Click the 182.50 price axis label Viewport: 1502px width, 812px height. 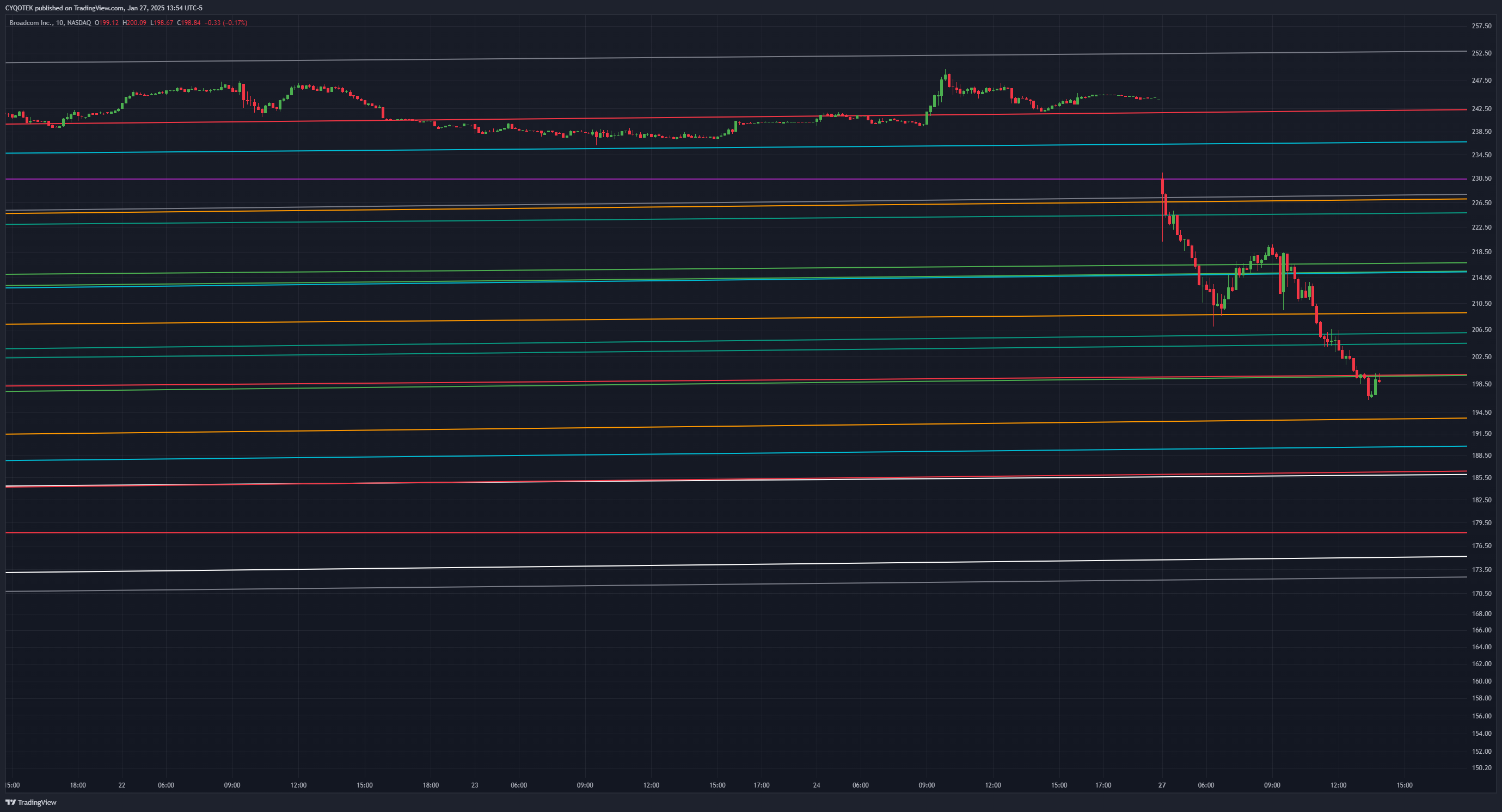pos(1482,500)
